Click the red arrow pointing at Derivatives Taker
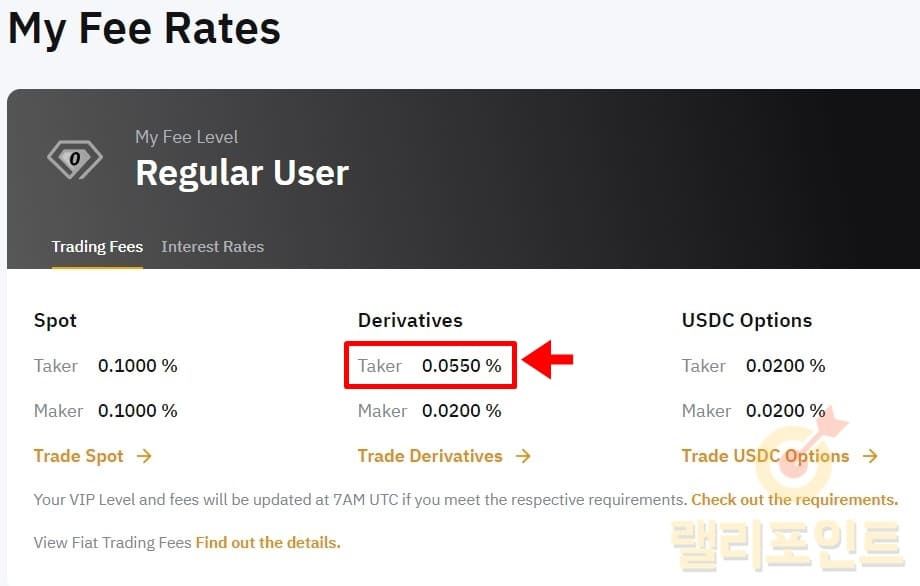The image size is (920, 586). coord(548,361)
